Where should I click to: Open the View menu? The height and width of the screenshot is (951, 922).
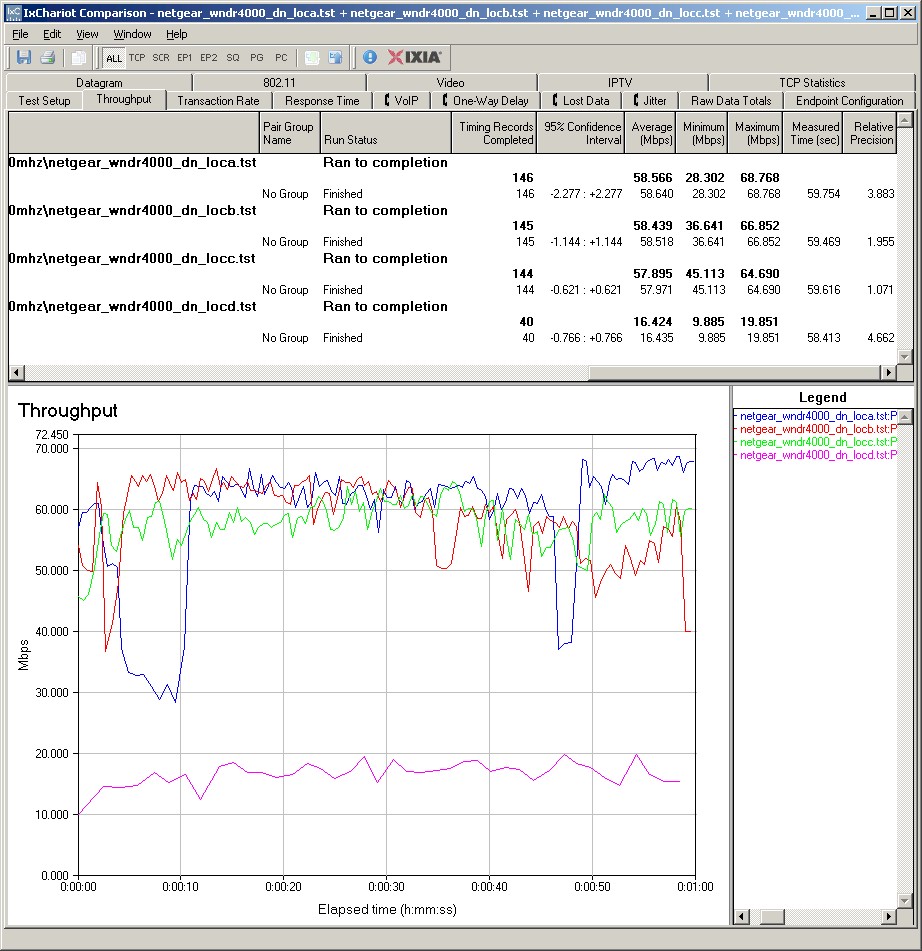click(87, 34)
